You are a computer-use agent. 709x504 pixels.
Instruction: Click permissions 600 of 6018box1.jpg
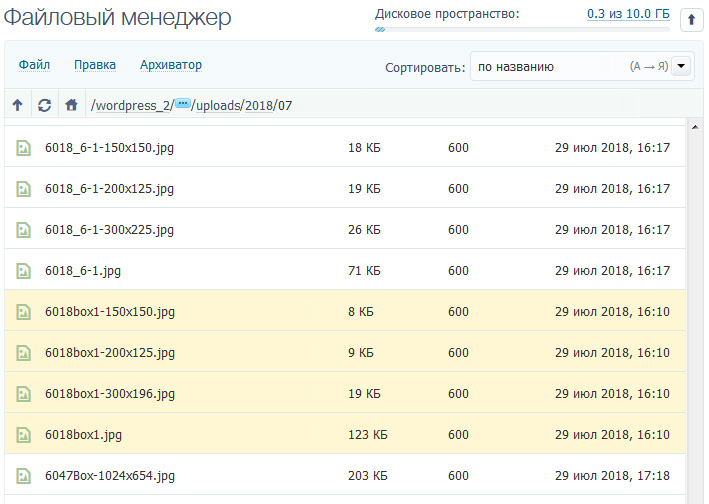tap(458, 435)
